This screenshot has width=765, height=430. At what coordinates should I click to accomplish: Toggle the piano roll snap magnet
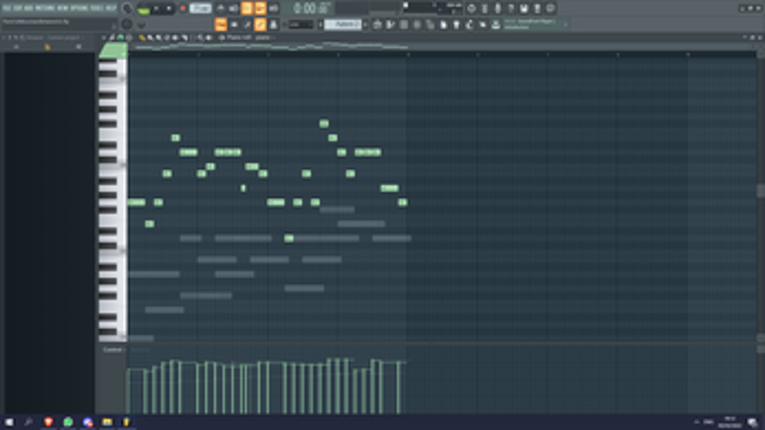[121, 38]
